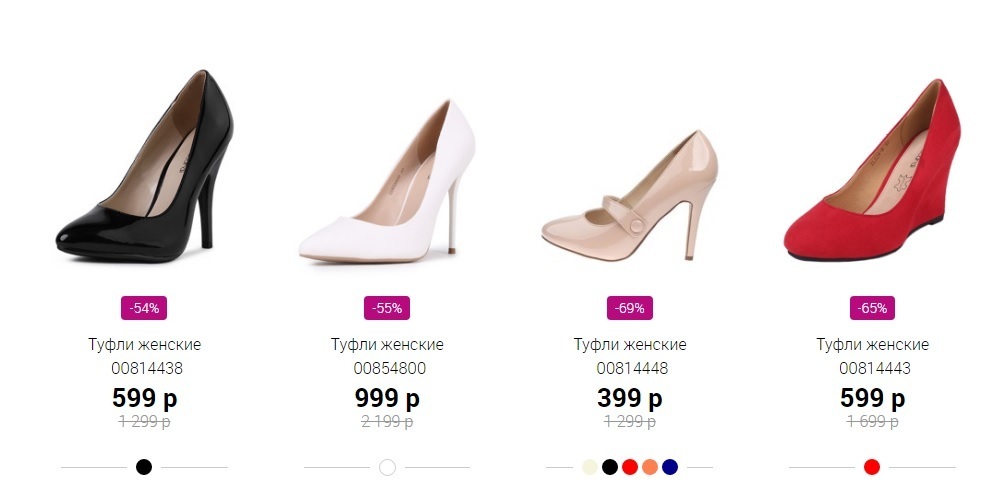The image size is (999, 490).
Task: Open the red wedge shoe image
Action: click(x=872, y=175)
